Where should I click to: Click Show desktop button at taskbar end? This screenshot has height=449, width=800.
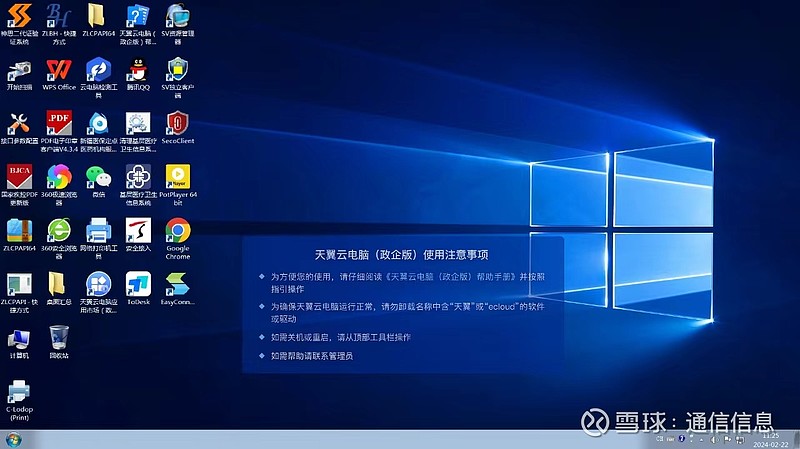[796, 440]
